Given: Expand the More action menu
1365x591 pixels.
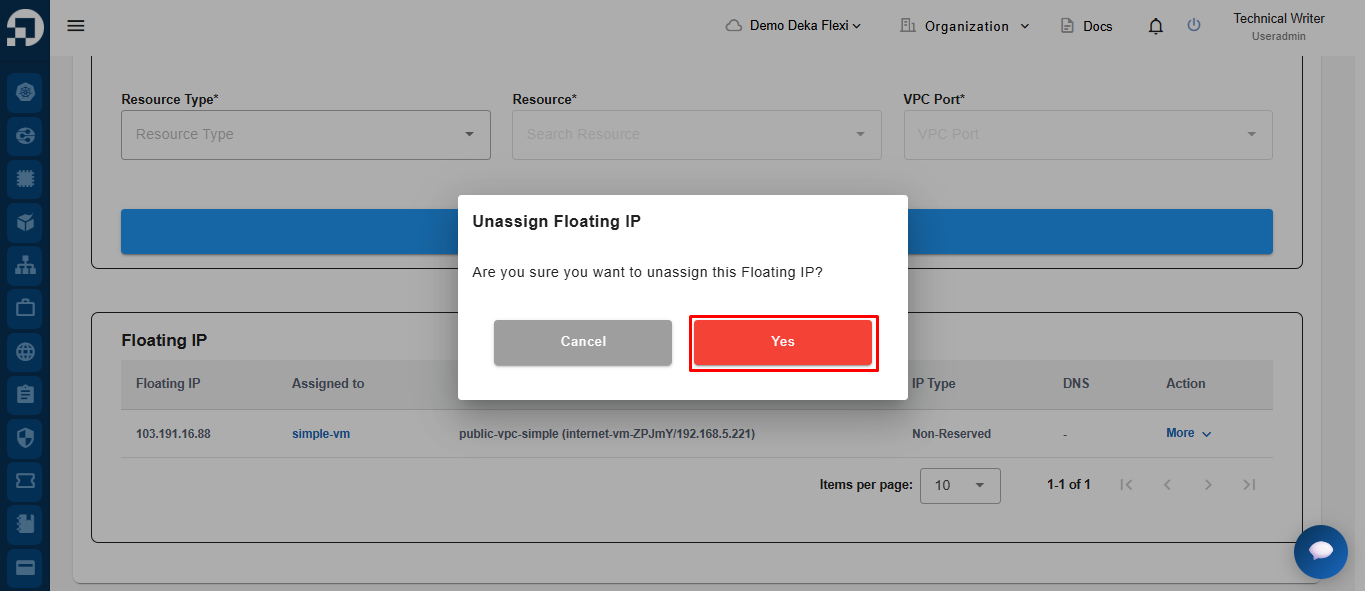Looking at the screenshot, I should 1188,434.
